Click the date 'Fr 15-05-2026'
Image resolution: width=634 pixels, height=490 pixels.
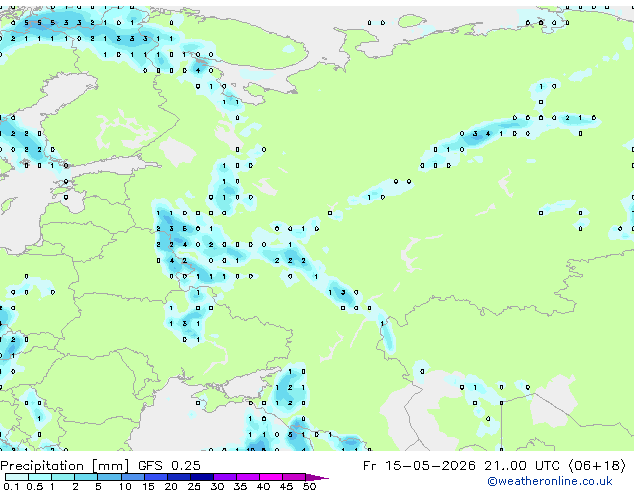click(419, 466)
